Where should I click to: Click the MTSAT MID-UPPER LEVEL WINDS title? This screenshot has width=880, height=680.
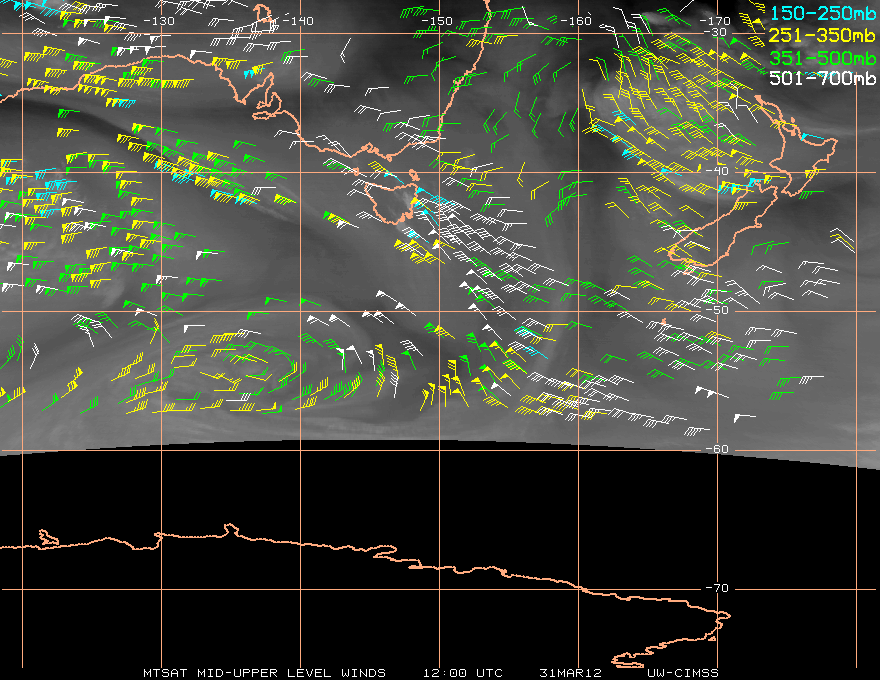pyautogui.click(x=264, y=673)
